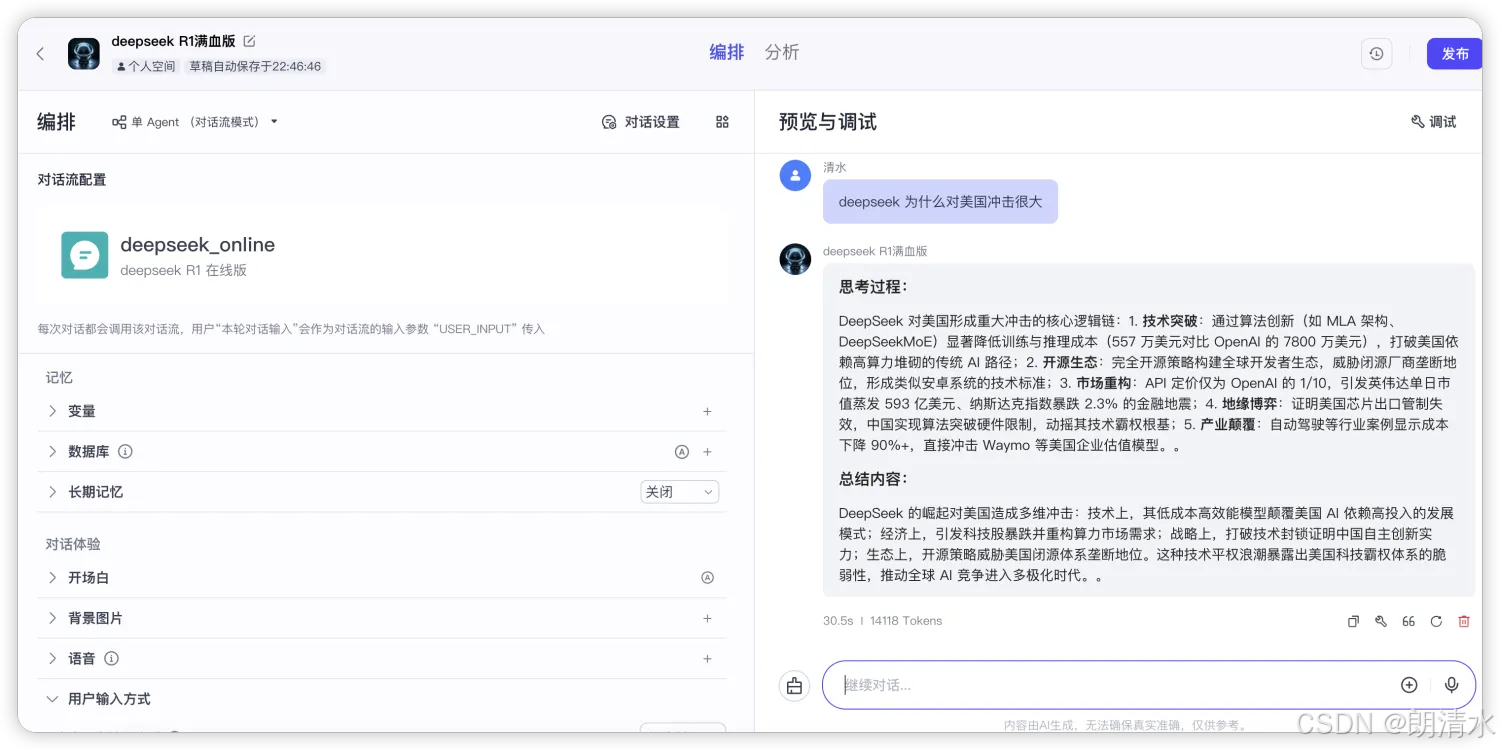This screenshot has height=750, width=1500.
Task: Open the 个人空间 workspace label
Action: [147, 66]
